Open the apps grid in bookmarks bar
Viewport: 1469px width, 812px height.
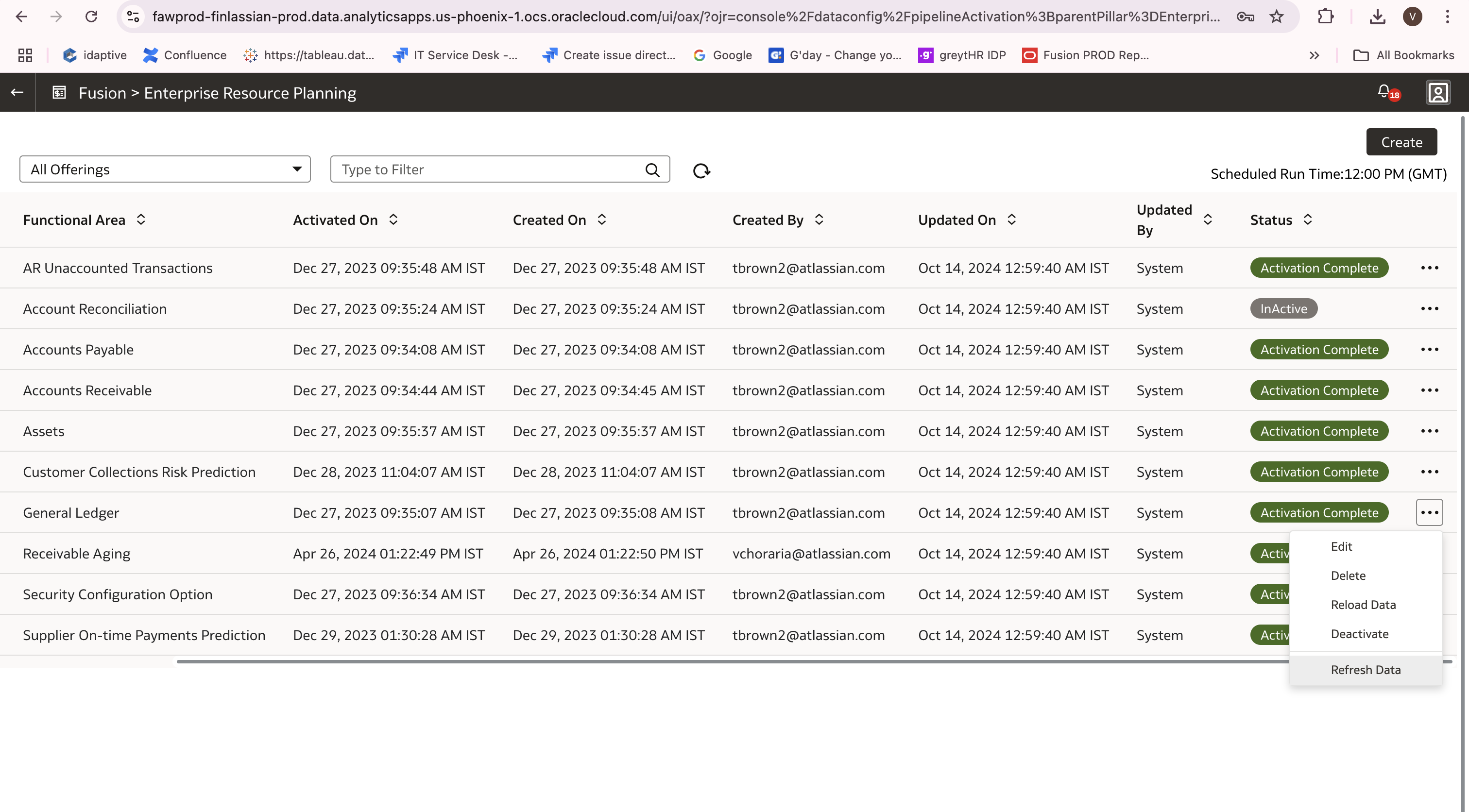point(25,55)
